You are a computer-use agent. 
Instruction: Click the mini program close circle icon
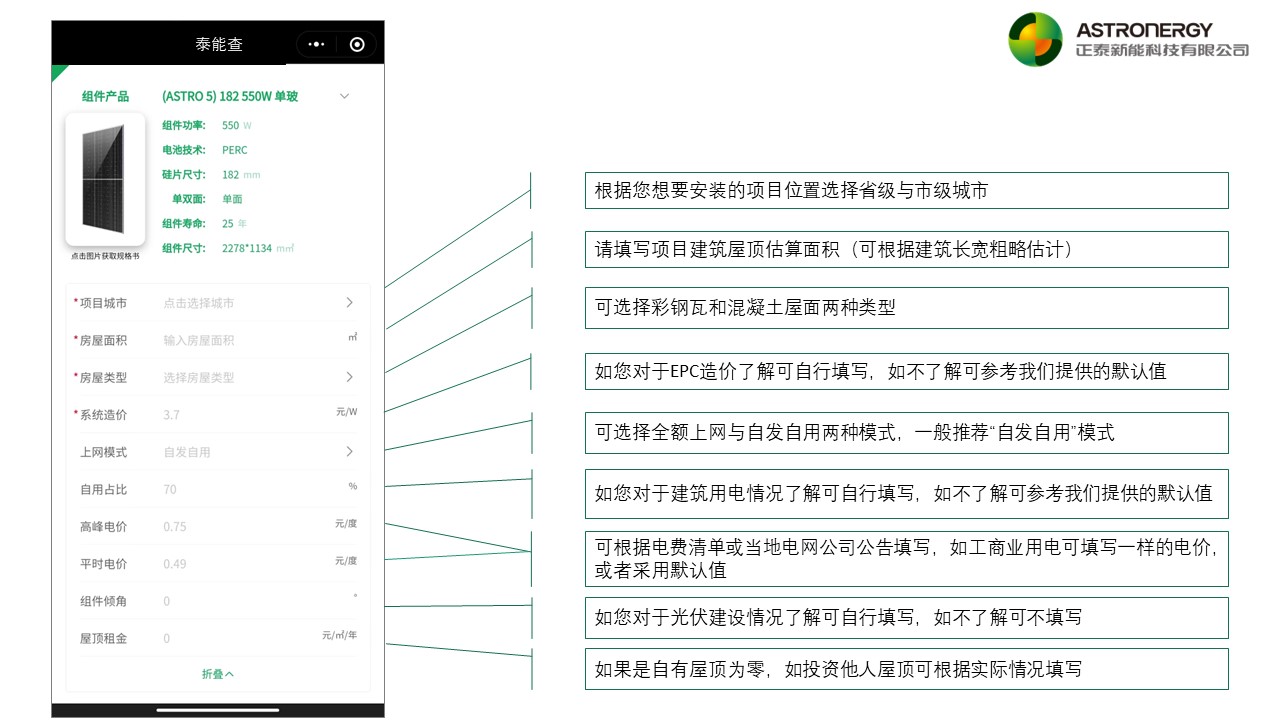click(x=357, y=44)
